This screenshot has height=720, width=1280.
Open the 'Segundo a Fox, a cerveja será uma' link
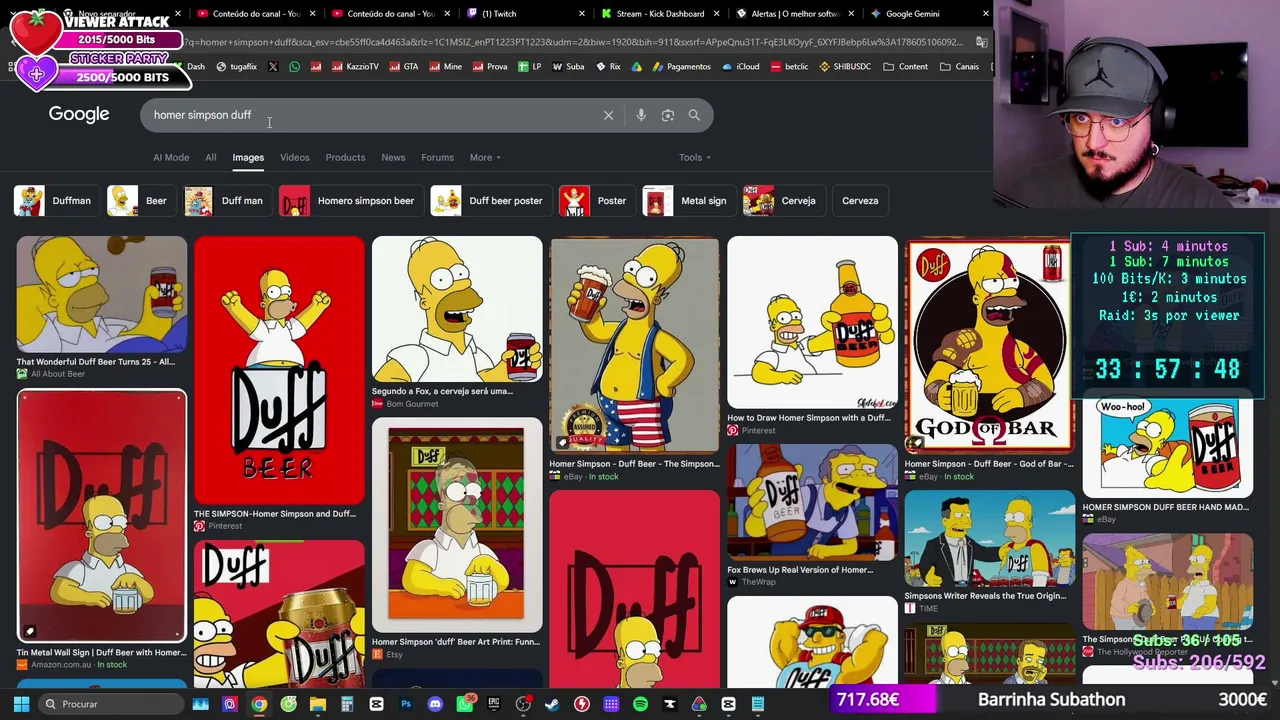pyautogui.click(x=442, y=391)
